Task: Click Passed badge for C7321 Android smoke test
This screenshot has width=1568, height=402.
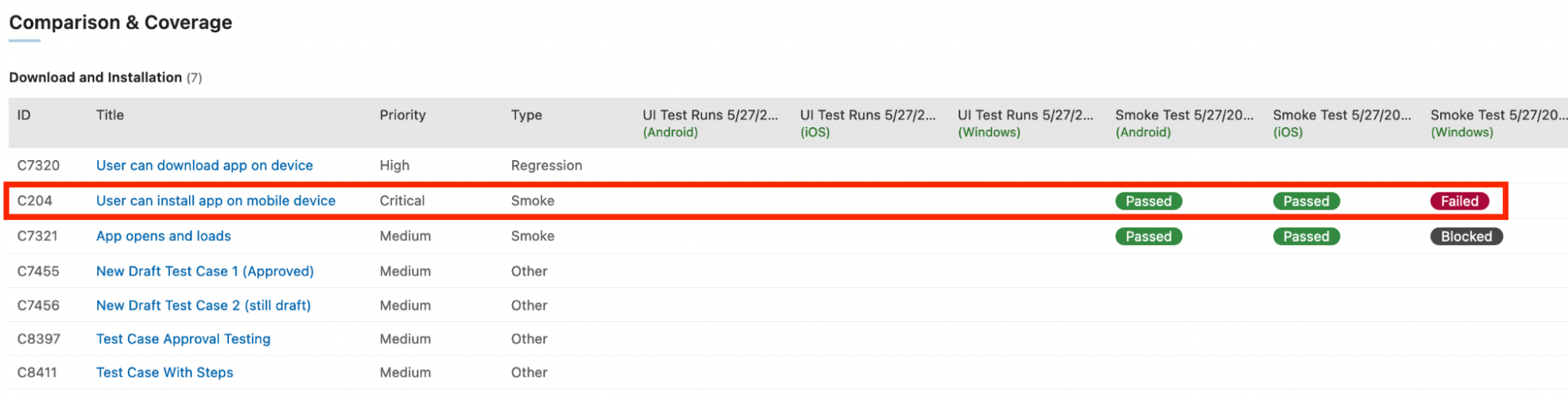Action: 1148,237
